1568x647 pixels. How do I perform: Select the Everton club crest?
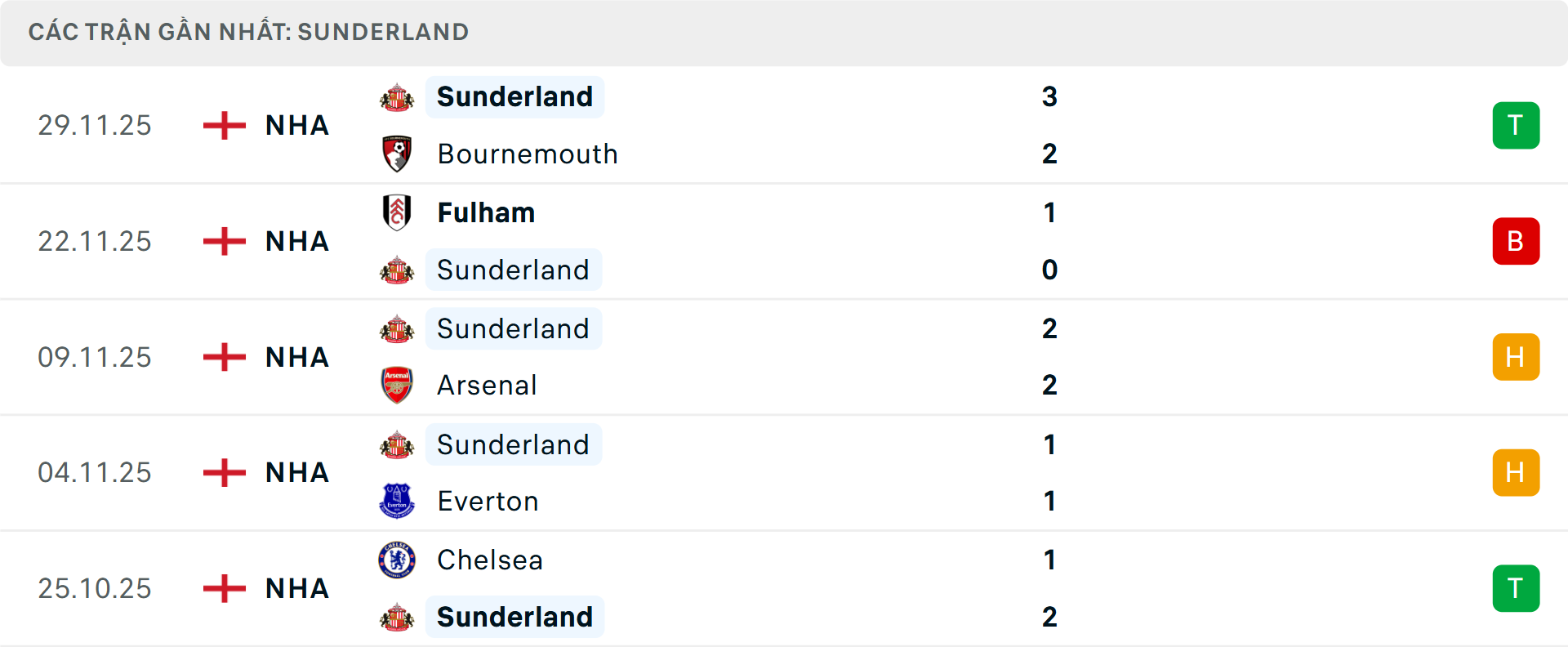[x=396, y=501]
